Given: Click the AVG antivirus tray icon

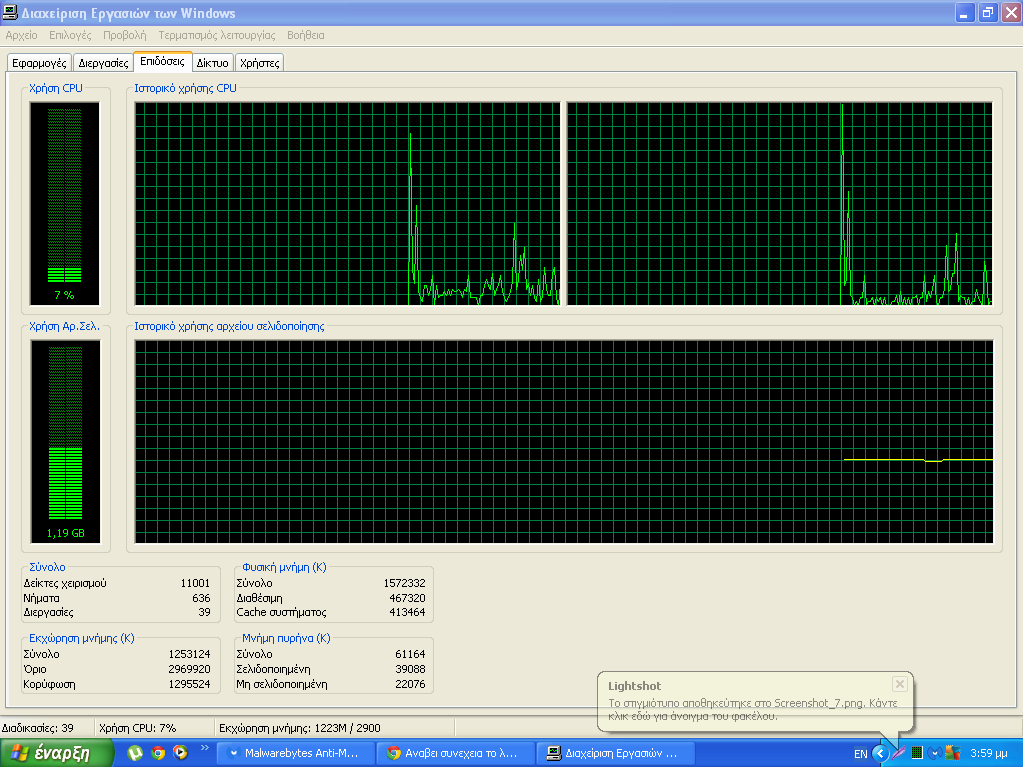Looking at the screenshot, I should click(953, 753).
